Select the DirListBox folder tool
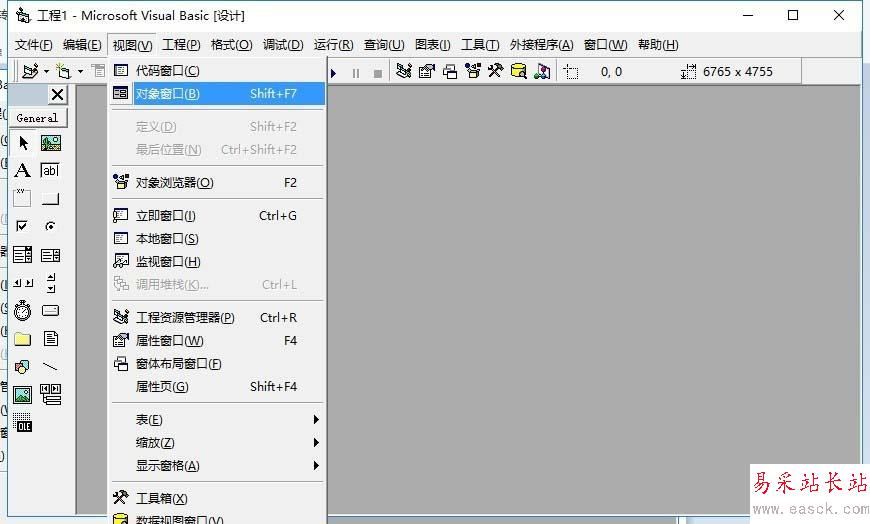This screenshot has height=524, width=870. [x=23, y=339]
